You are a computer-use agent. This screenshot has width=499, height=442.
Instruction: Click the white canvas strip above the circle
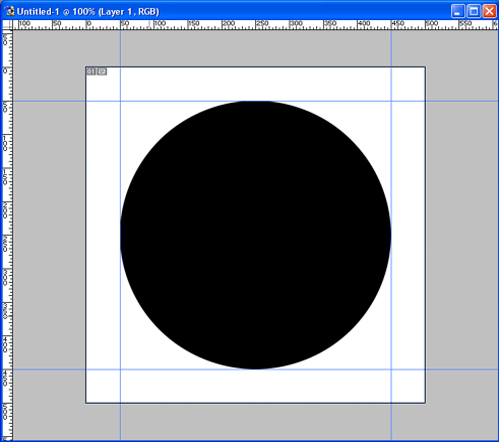256,84
